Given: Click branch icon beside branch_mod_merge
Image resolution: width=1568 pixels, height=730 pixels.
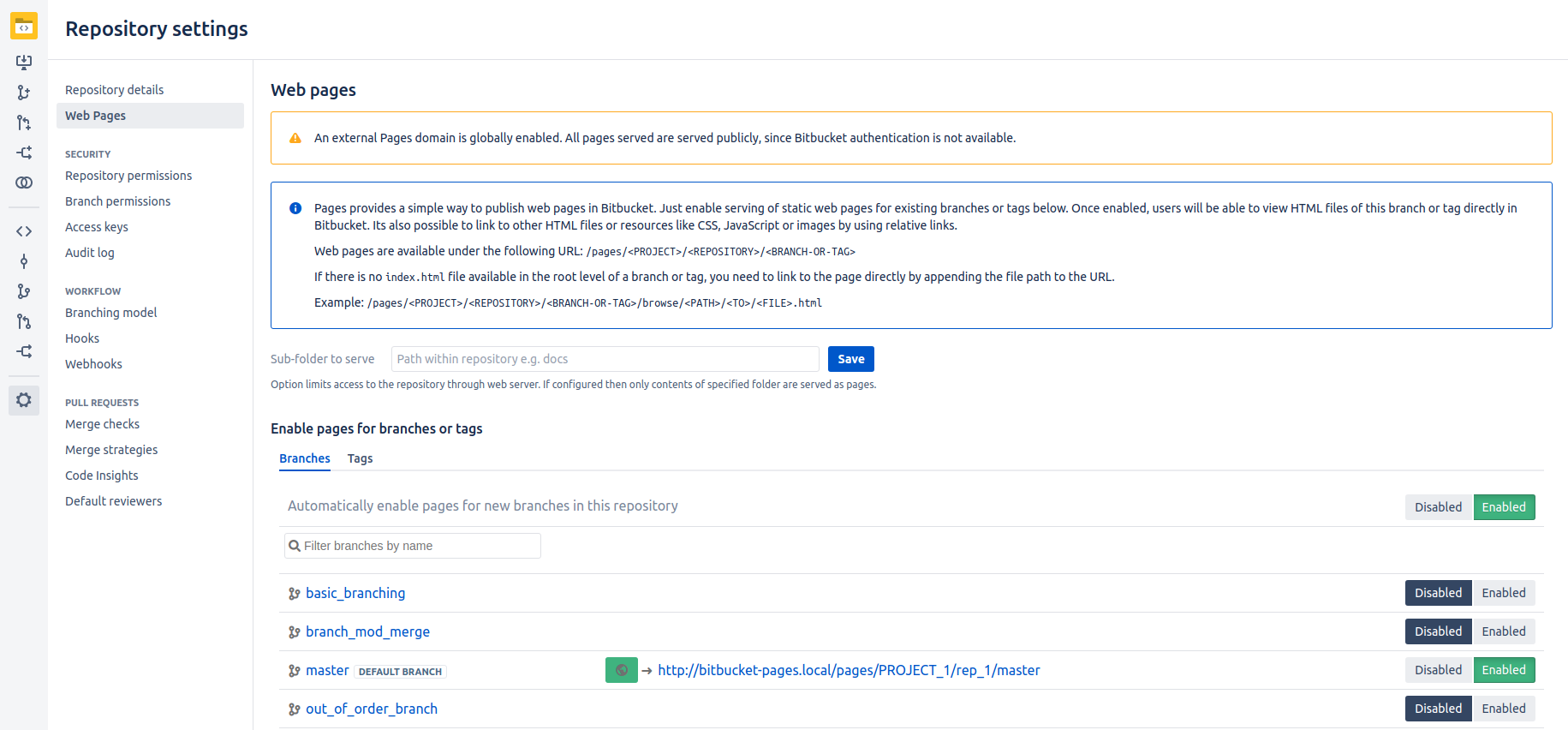Looking at the screenshot, I should pyautogui.click(x=295, y=631).
